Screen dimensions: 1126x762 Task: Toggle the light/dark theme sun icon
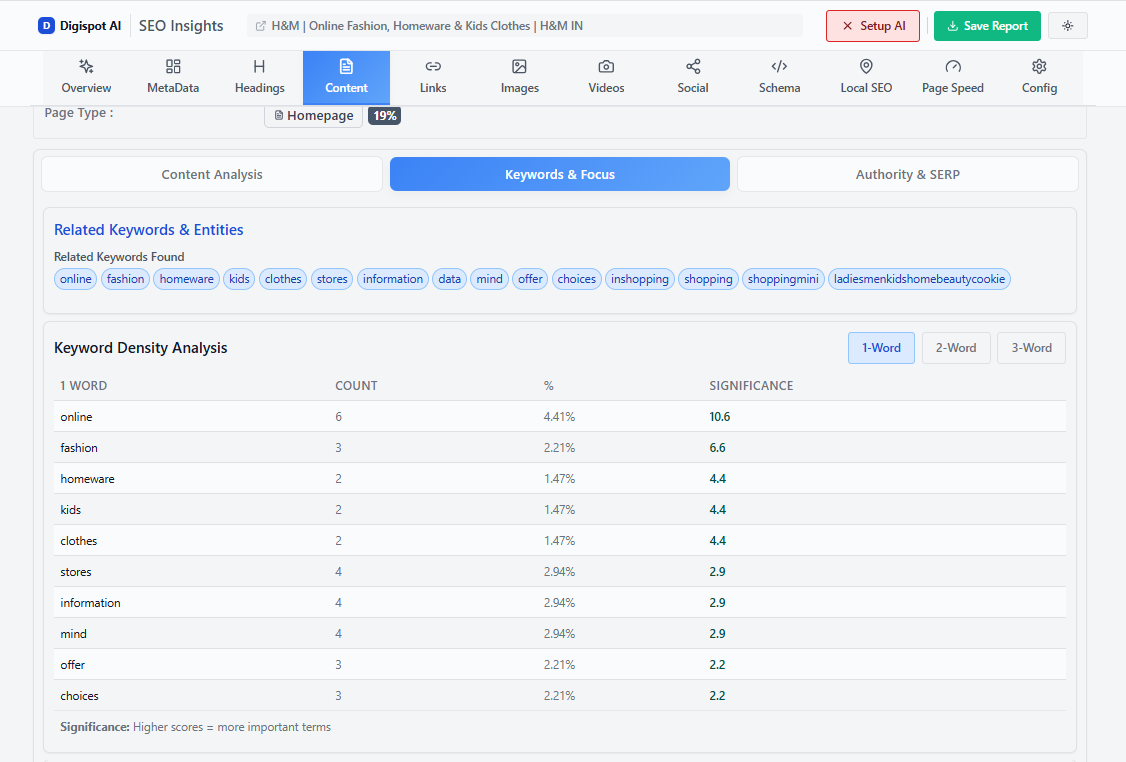1068,26
